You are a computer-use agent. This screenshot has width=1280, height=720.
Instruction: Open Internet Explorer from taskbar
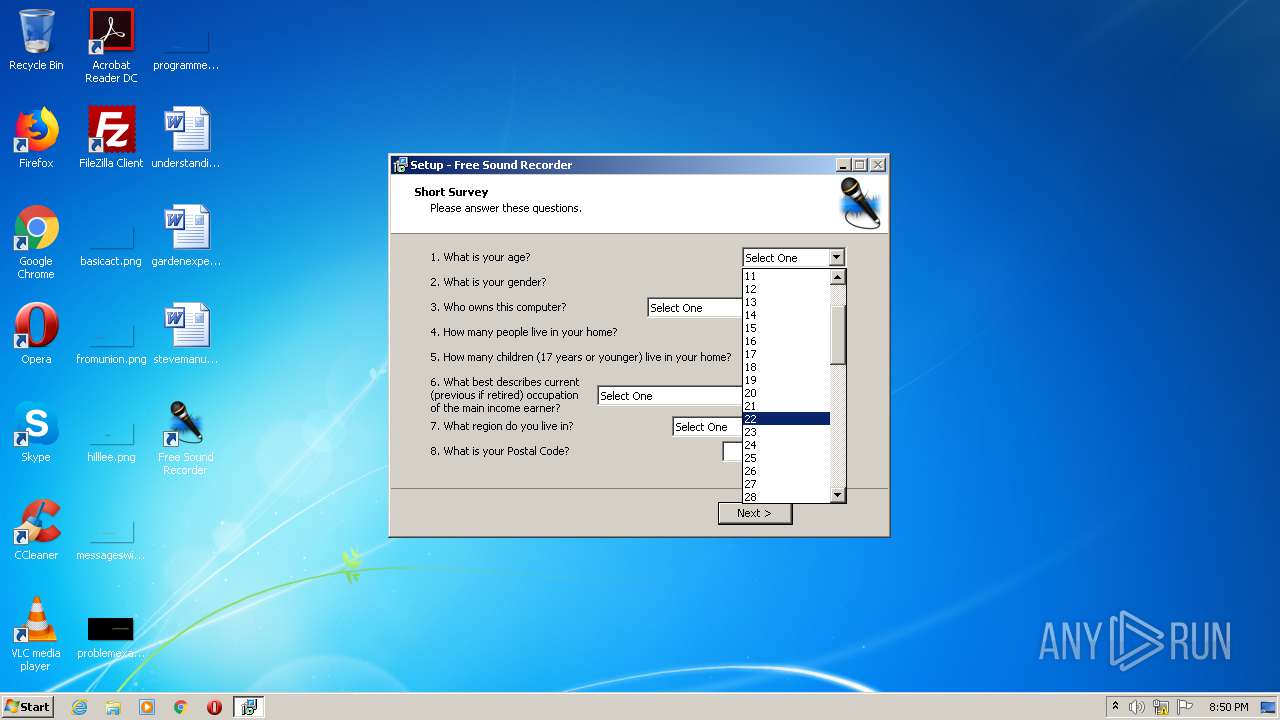point(80,707)
